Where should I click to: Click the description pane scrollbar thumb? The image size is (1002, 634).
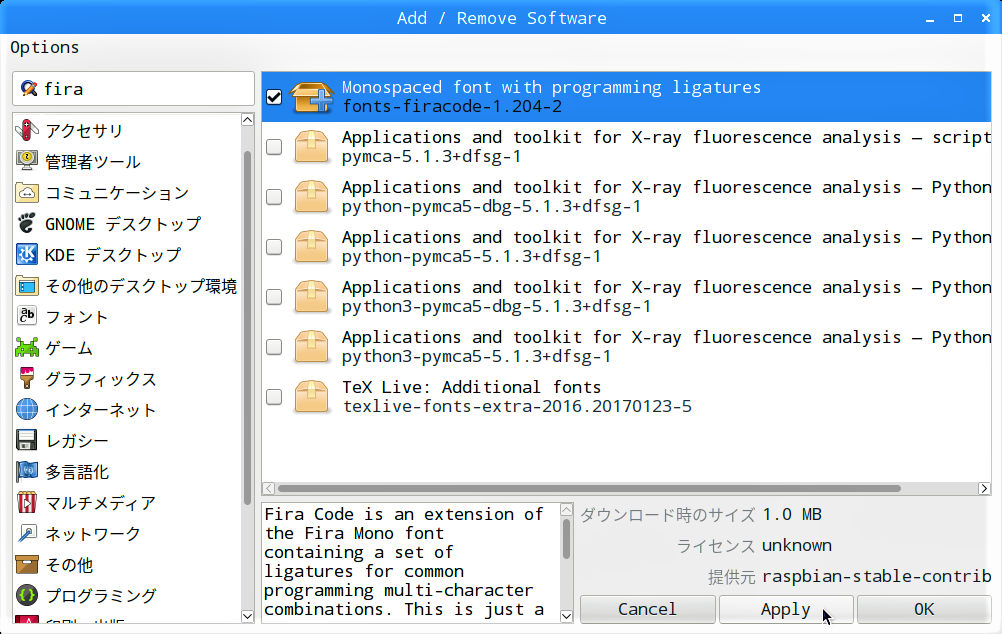tap(566, 539)
